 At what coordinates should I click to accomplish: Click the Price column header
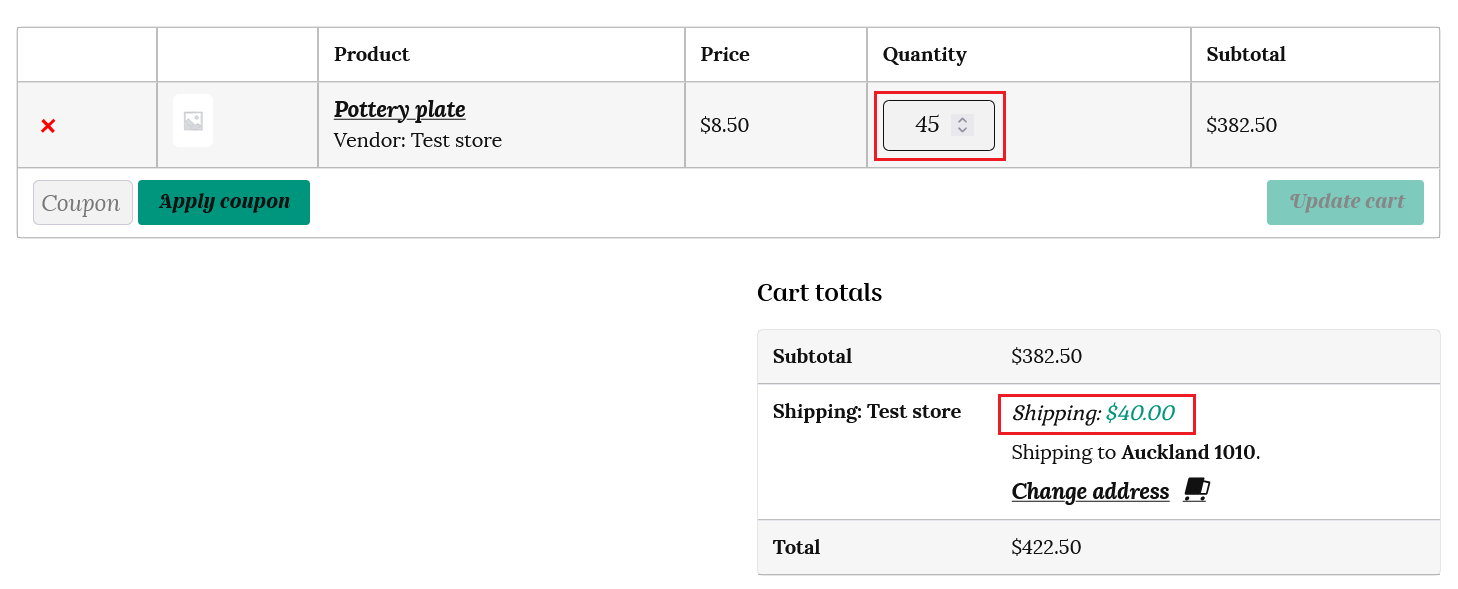click(725, 55)
